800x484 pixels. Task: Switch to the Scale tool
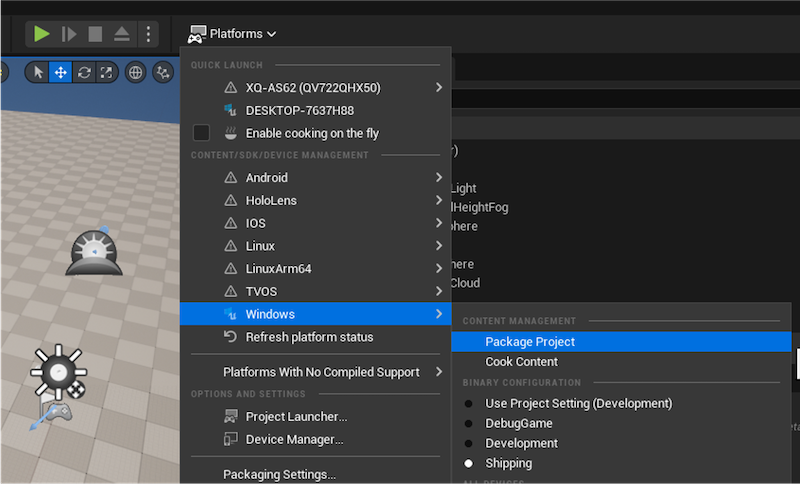pos(105,72)
